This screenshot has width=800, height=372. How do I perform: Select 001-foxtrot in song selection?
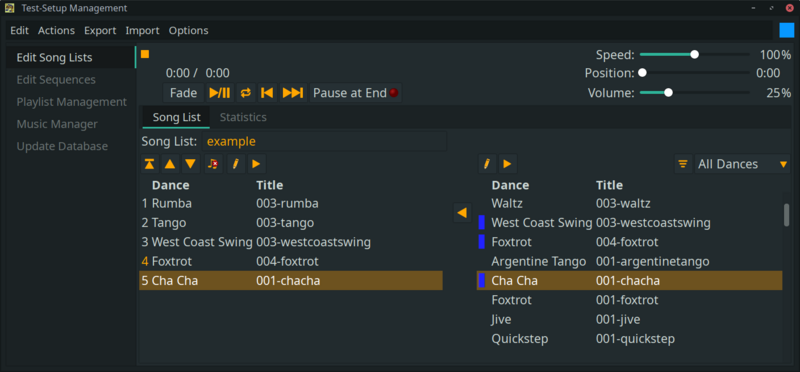(x=629, y=300)
